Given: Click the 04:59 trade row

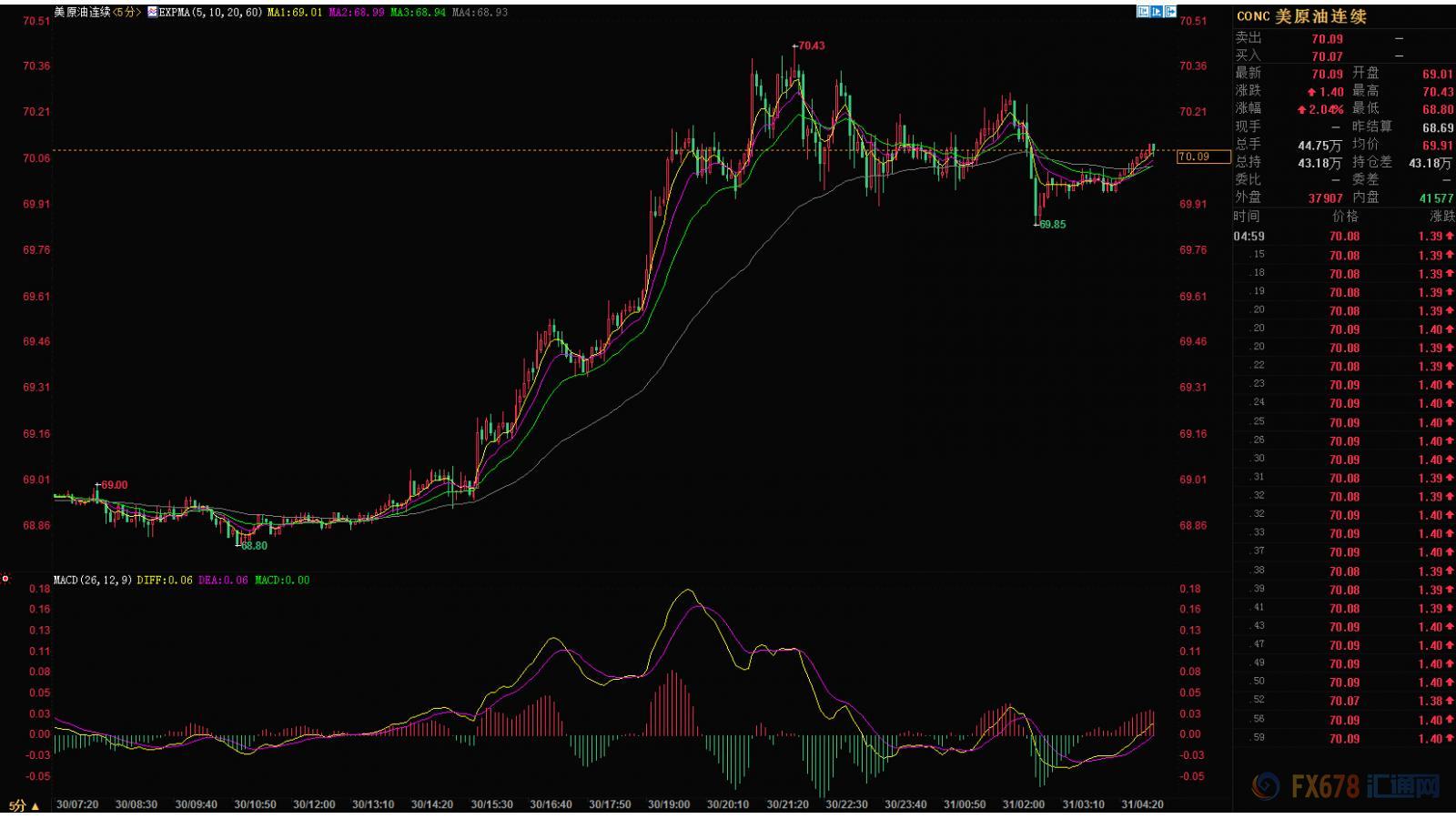Looking at the screenshot, I should tap(1343, 237).
